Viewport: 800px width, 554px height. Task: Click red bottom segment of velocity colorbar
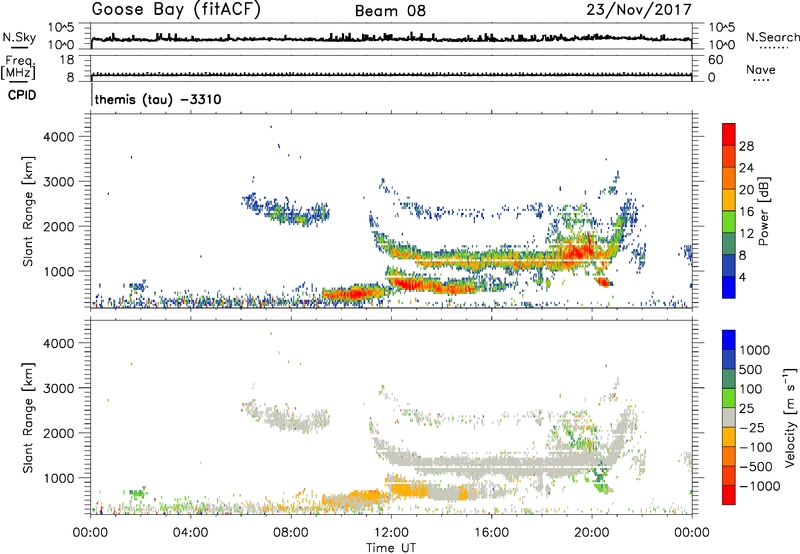pyautogui.click(x=729, y=495)
